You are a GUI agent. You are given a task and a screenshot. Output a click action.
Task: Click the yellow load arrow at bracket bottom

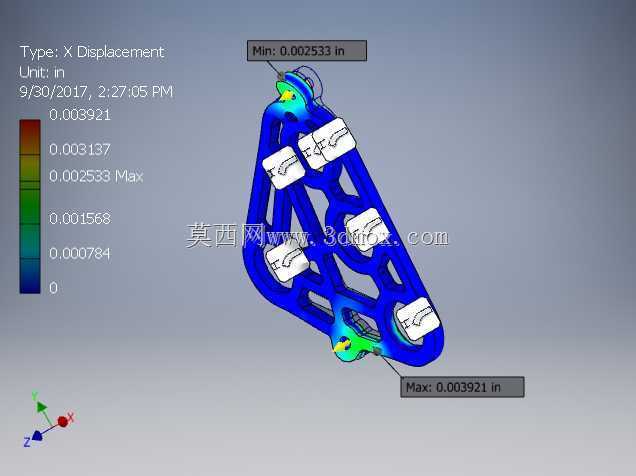[342, 346]
